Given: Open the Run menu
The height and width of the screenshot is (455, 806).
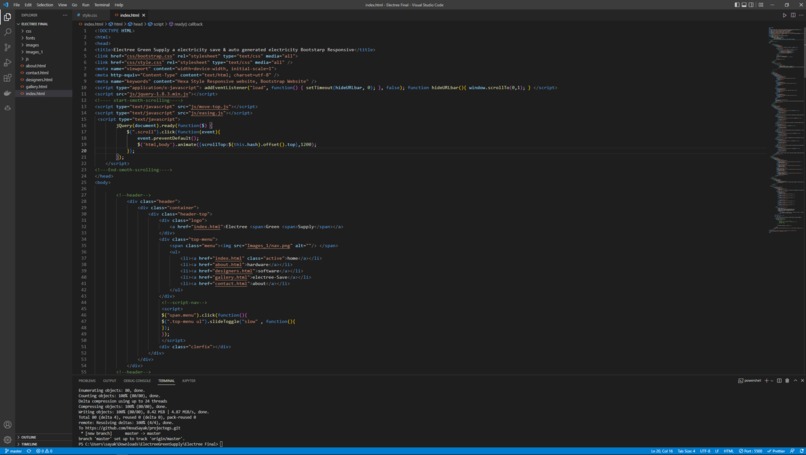Looking at the screenshot, I should (85, 5).
